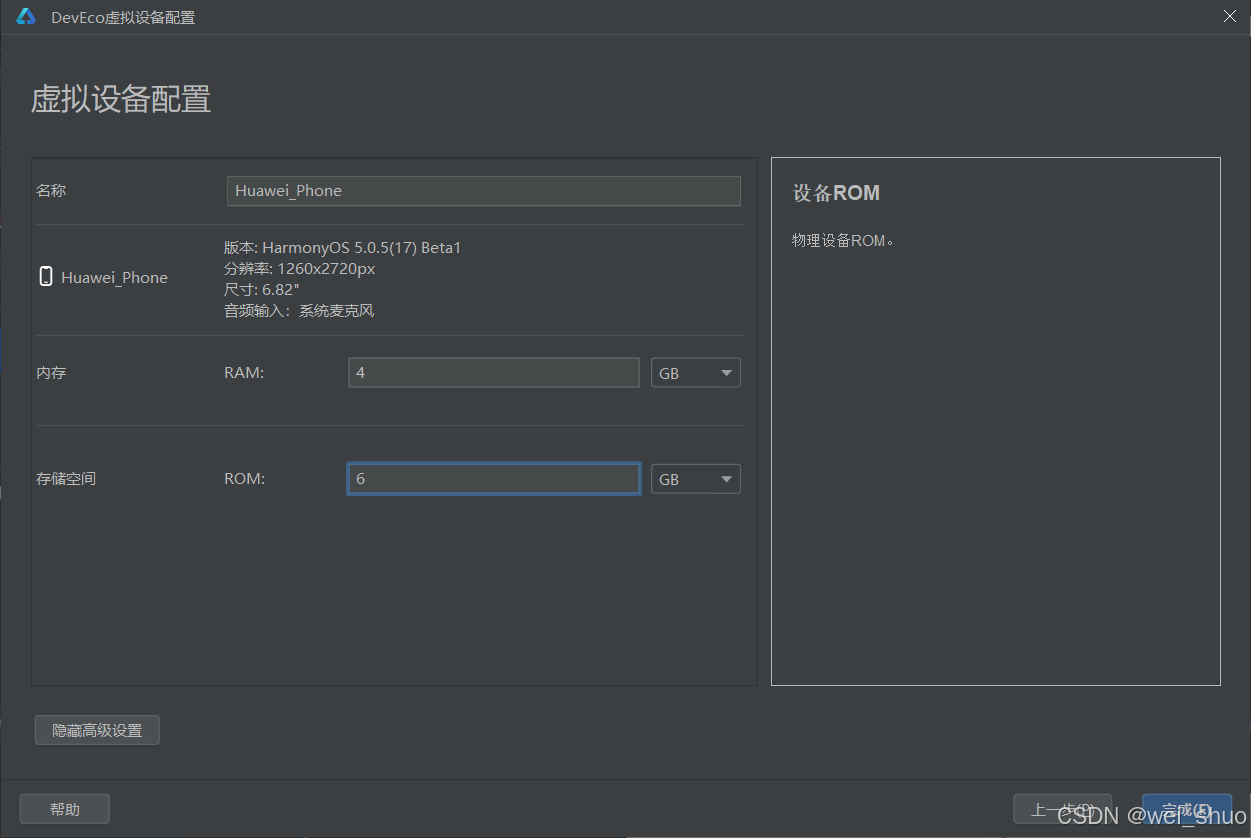Click the ROM value input field
The width and height of the screenshot is (1251, 838).
tap(494, 479)
